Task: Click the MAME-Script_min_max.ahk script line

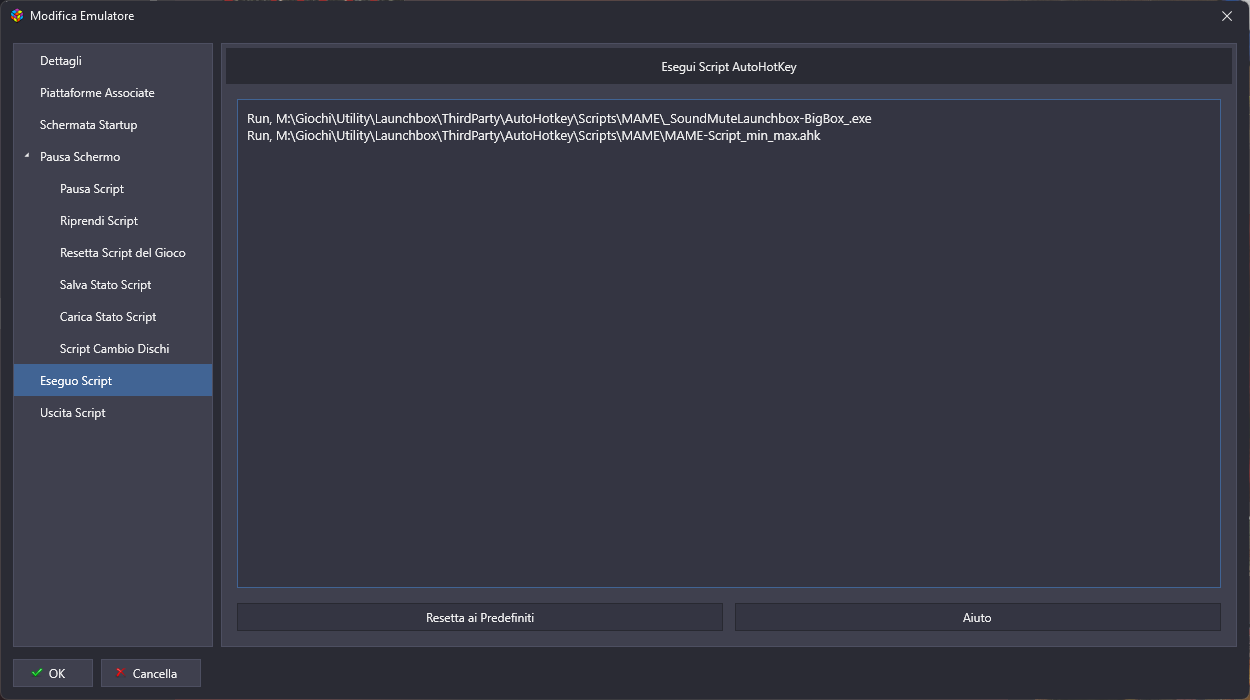Action: coord(533,135)
